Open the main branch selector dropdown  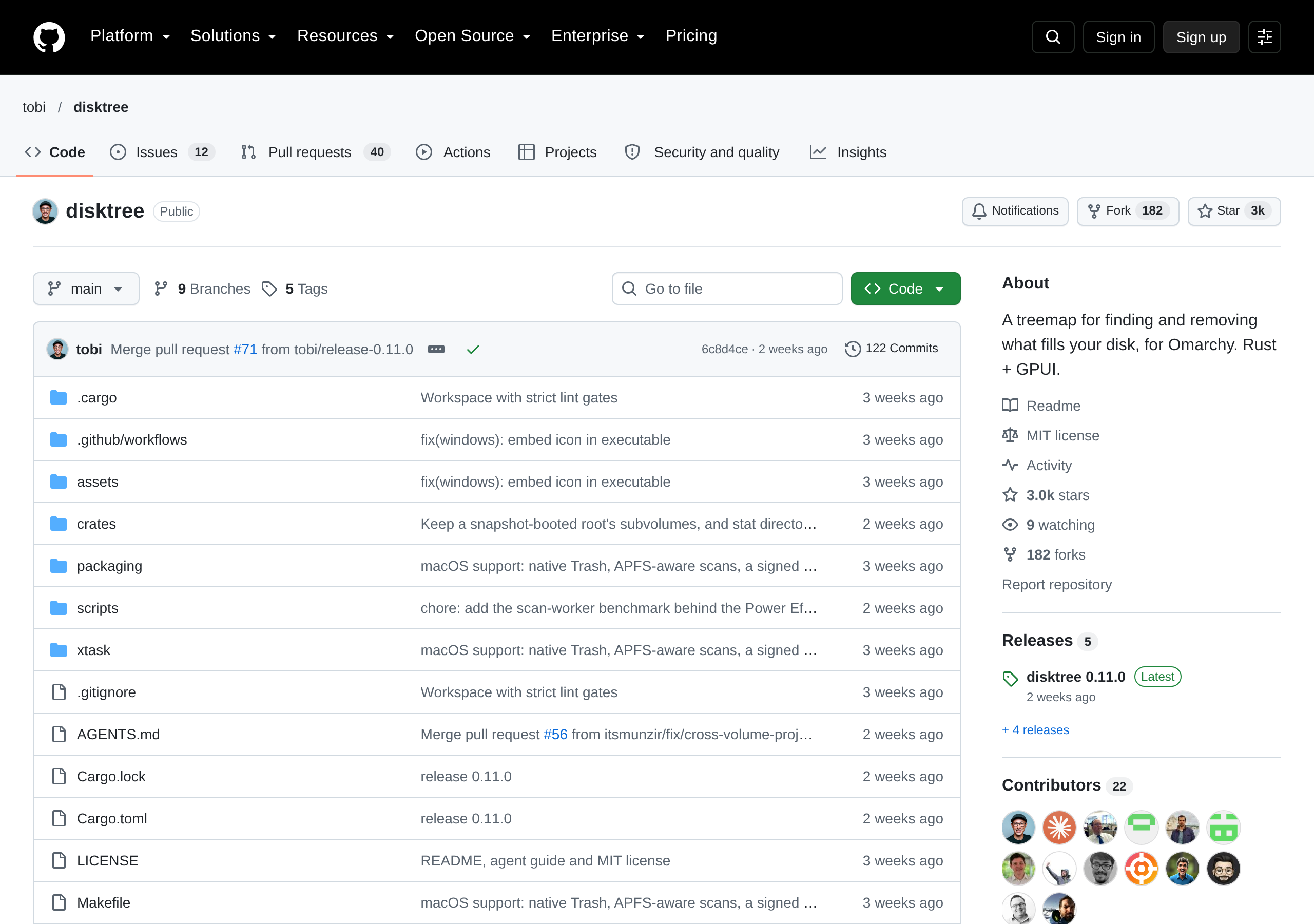point(86,288)
